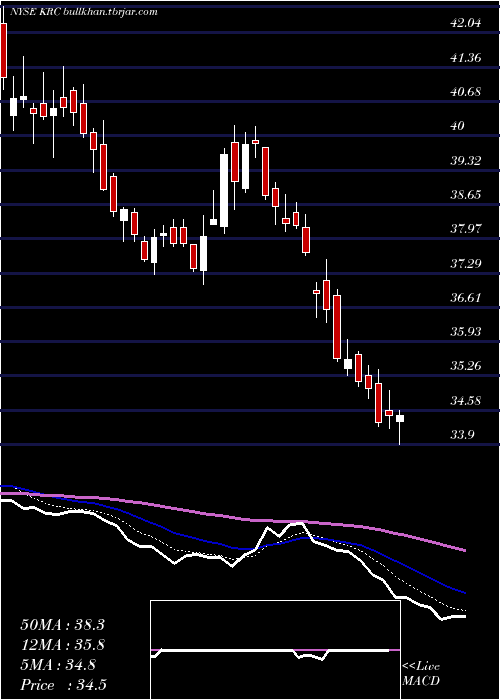Click the NYSE KRC chart title text

[82, 12]
